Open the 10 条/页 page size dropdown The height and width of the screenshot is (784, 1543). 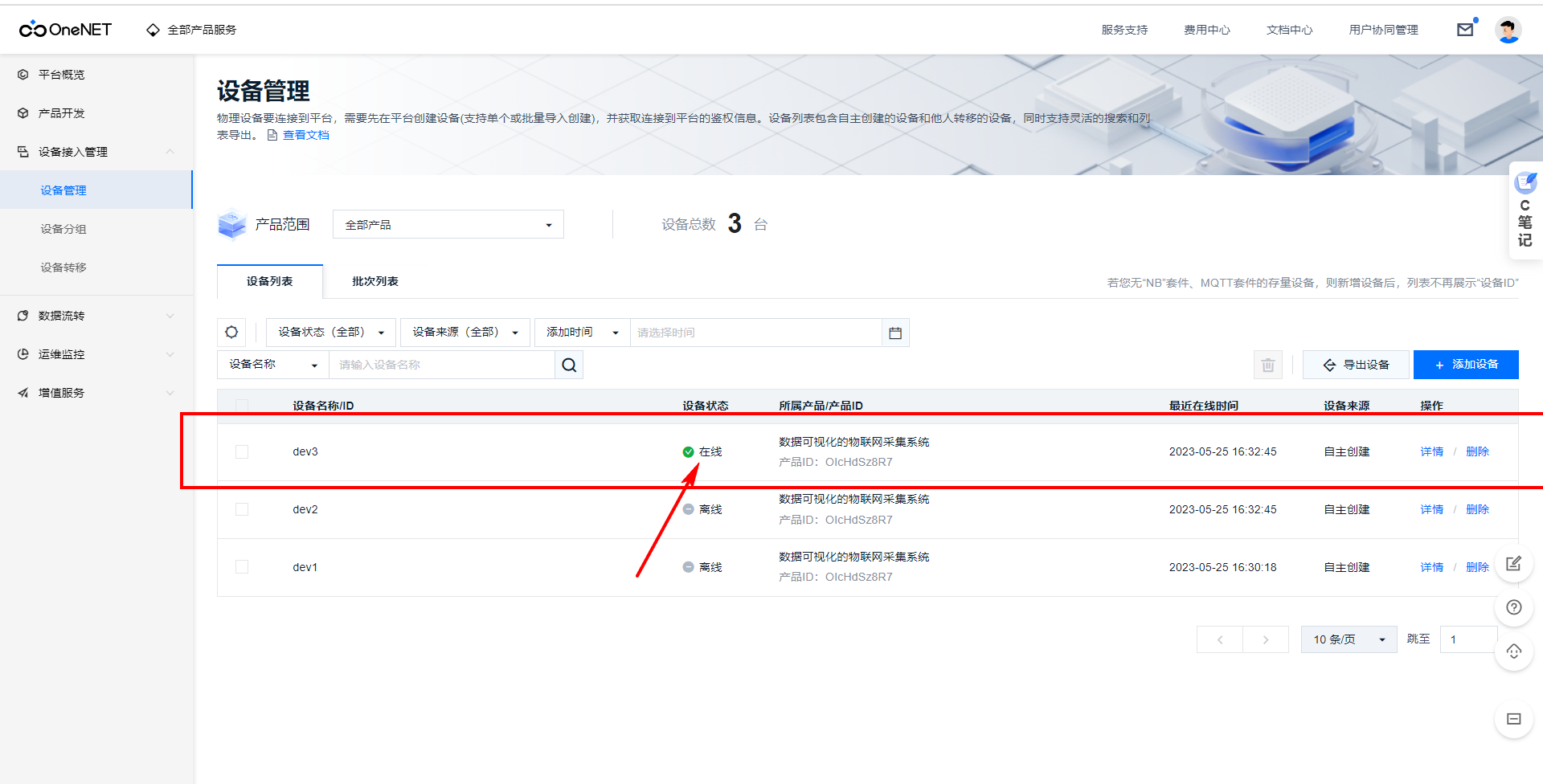(x=1349, y=639)
